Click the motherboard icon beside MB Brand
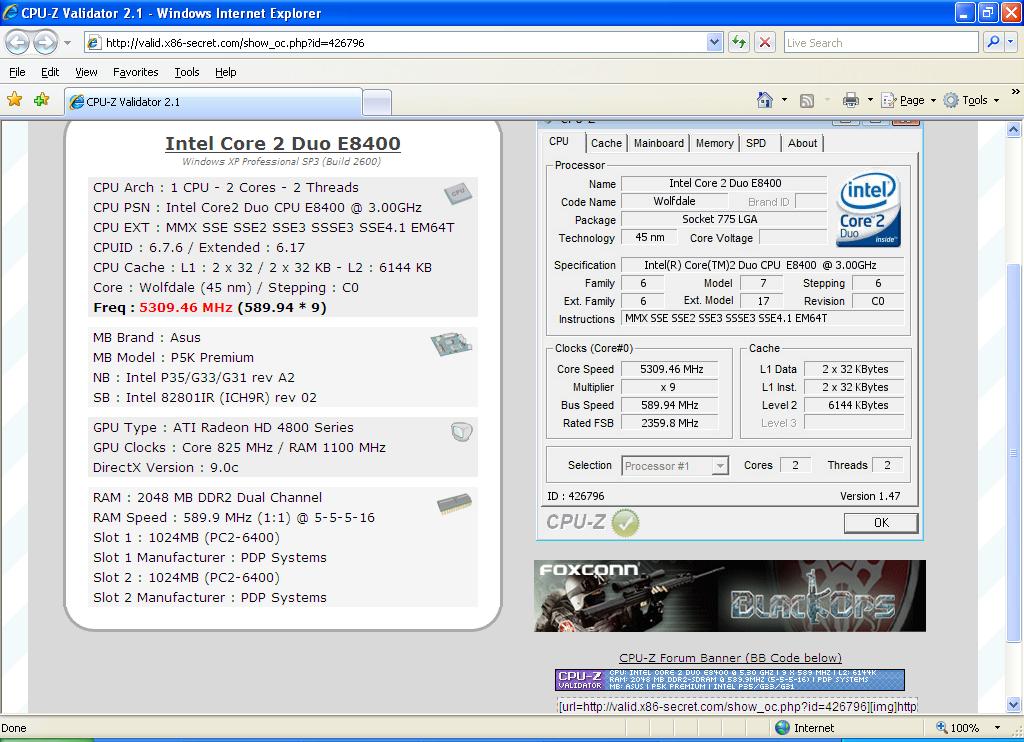 coord(451,344)
